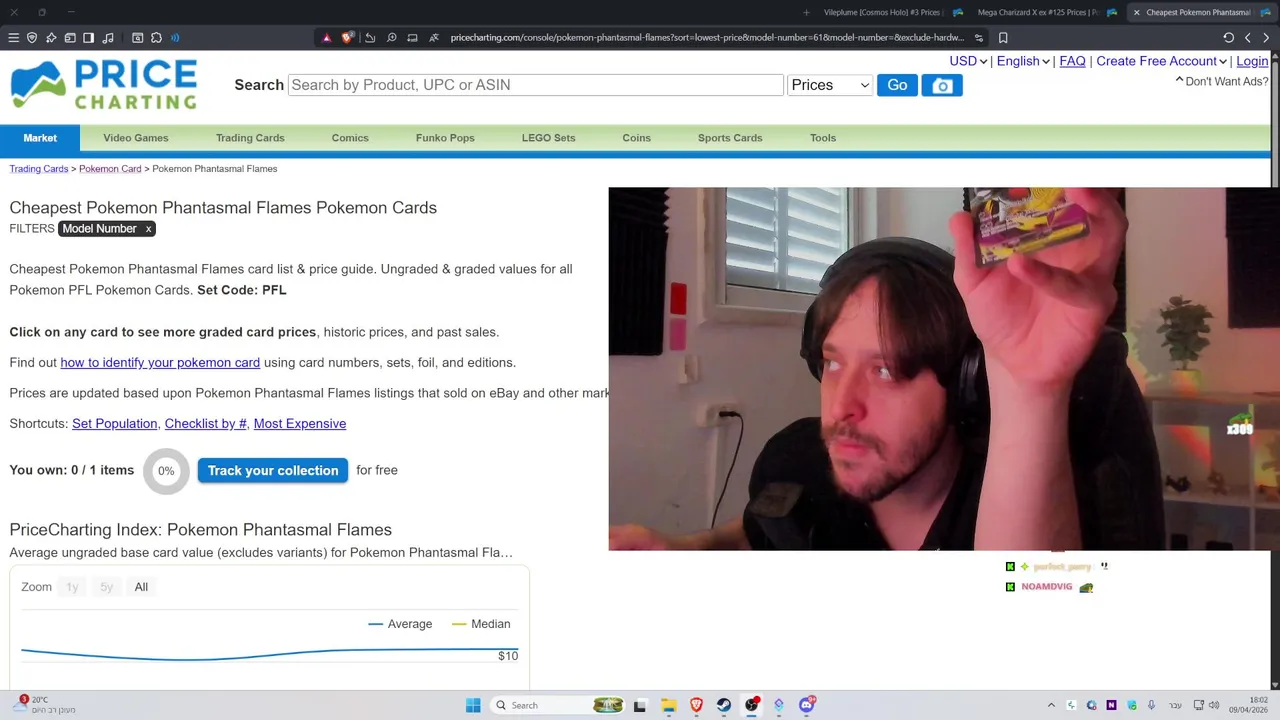Screen dimensions: 1280x720
Task: Open the Coins menu
Action: point(636,138)
